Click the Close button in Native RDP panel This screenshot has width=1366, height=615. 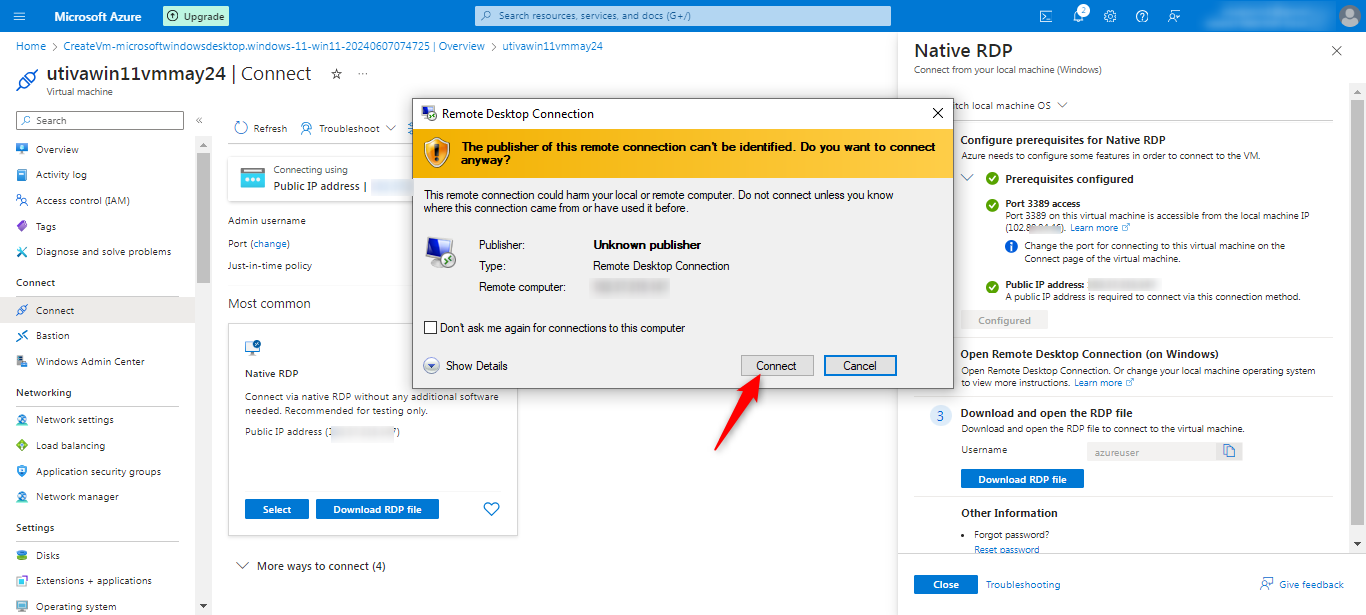(946, 585)
